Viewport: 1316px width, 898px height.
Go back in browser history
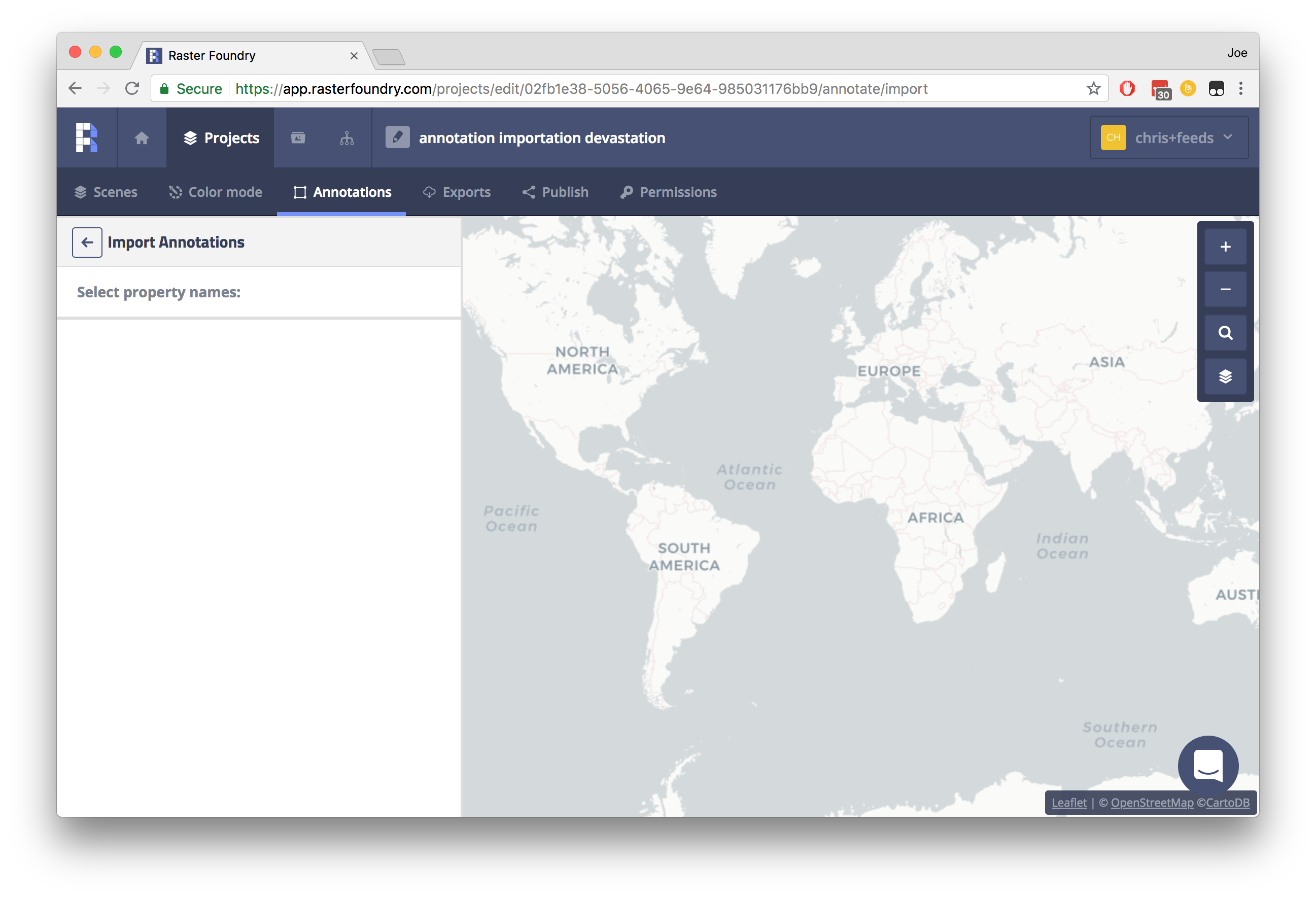[x=75, y=88]
